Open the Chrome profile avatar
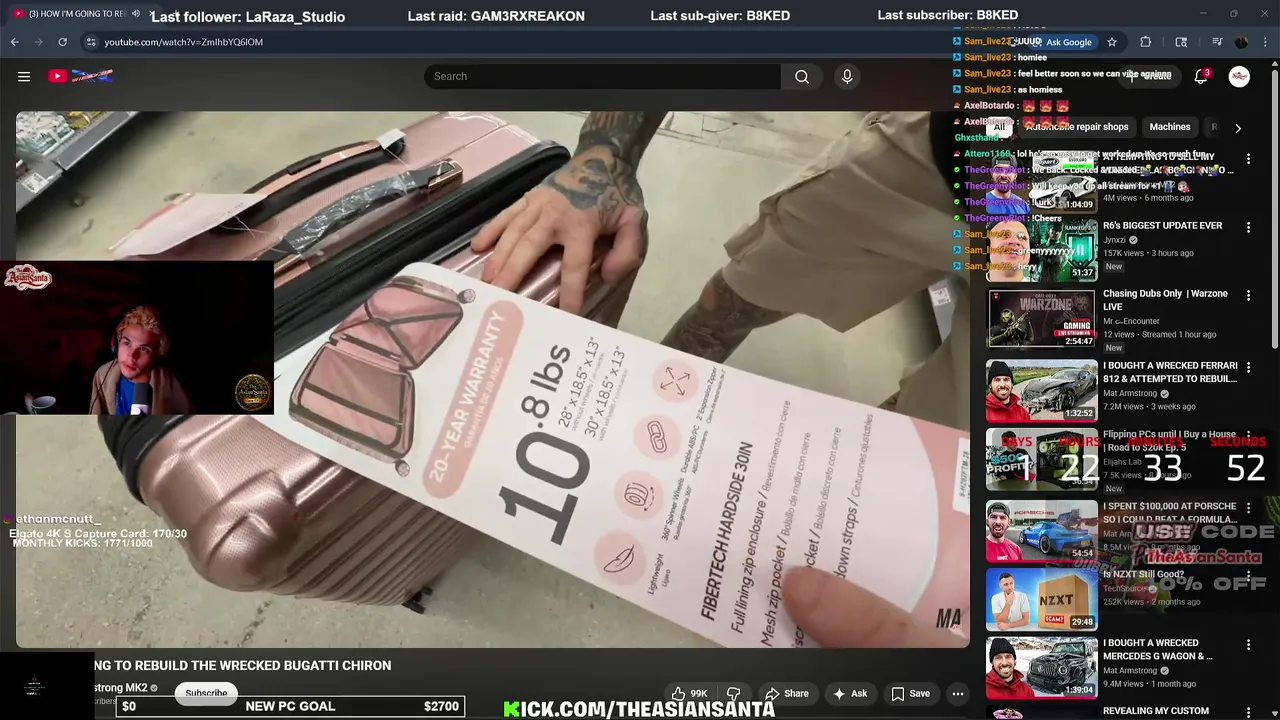 click(x=1241, y=42)
